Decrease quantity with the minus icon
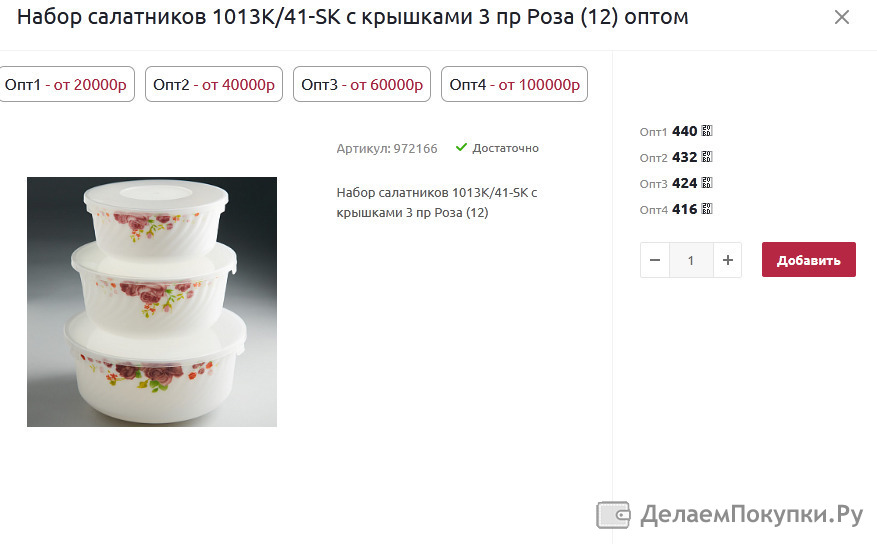Viewport: 877px width, 544px height. point(655,260)
